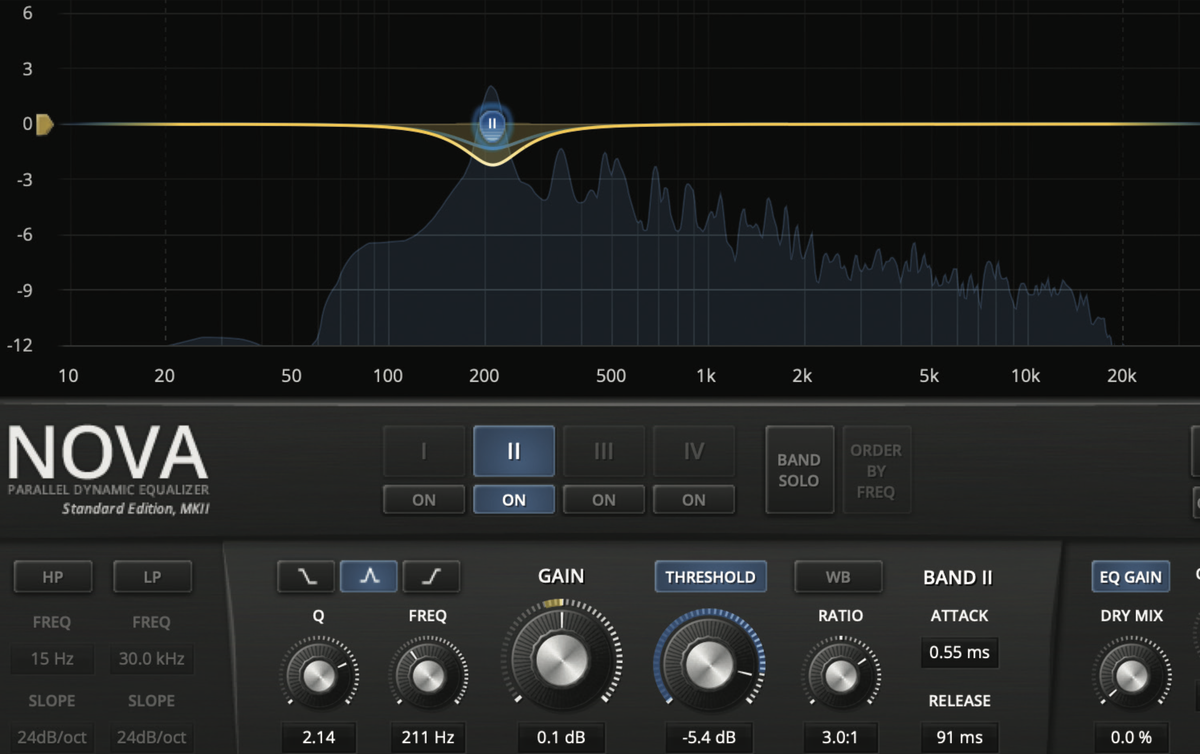The image size is (1200, 754).
Task: Select Band IV
Action: pos(693,451)
